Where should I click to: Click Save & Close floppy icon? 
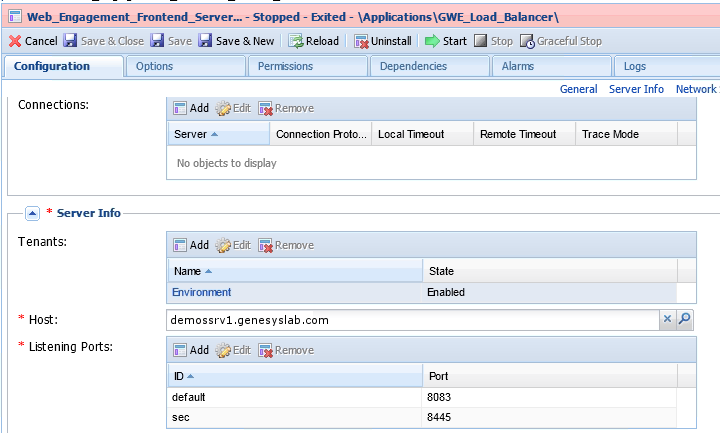coord(70,41)
